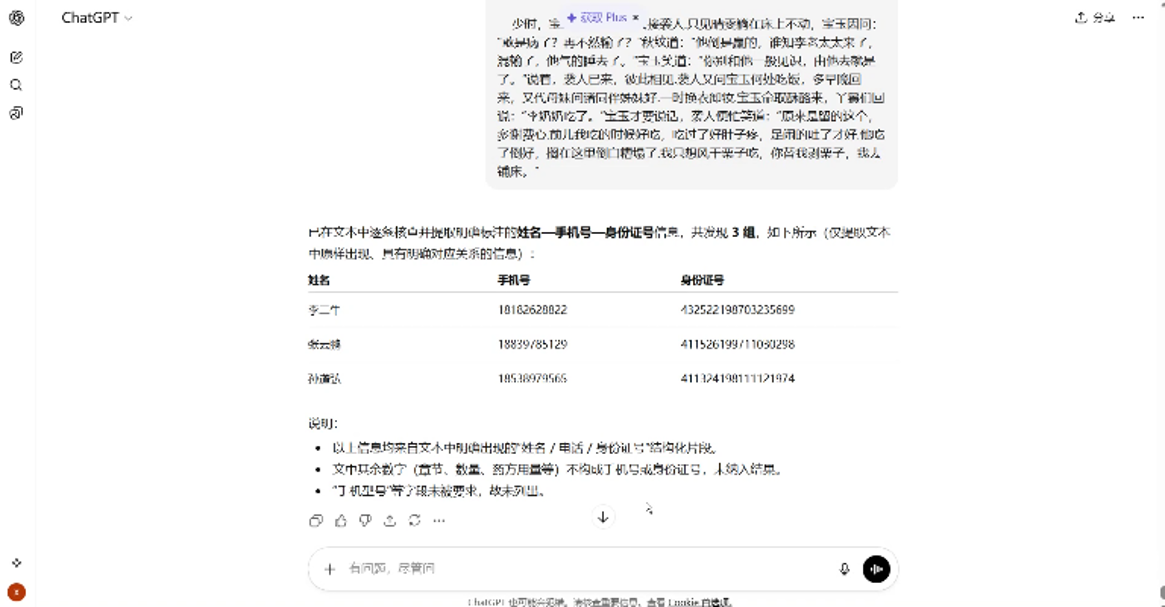Click the 姓名 table column header
Screen dimensions: 1165x607
(319, 280)
